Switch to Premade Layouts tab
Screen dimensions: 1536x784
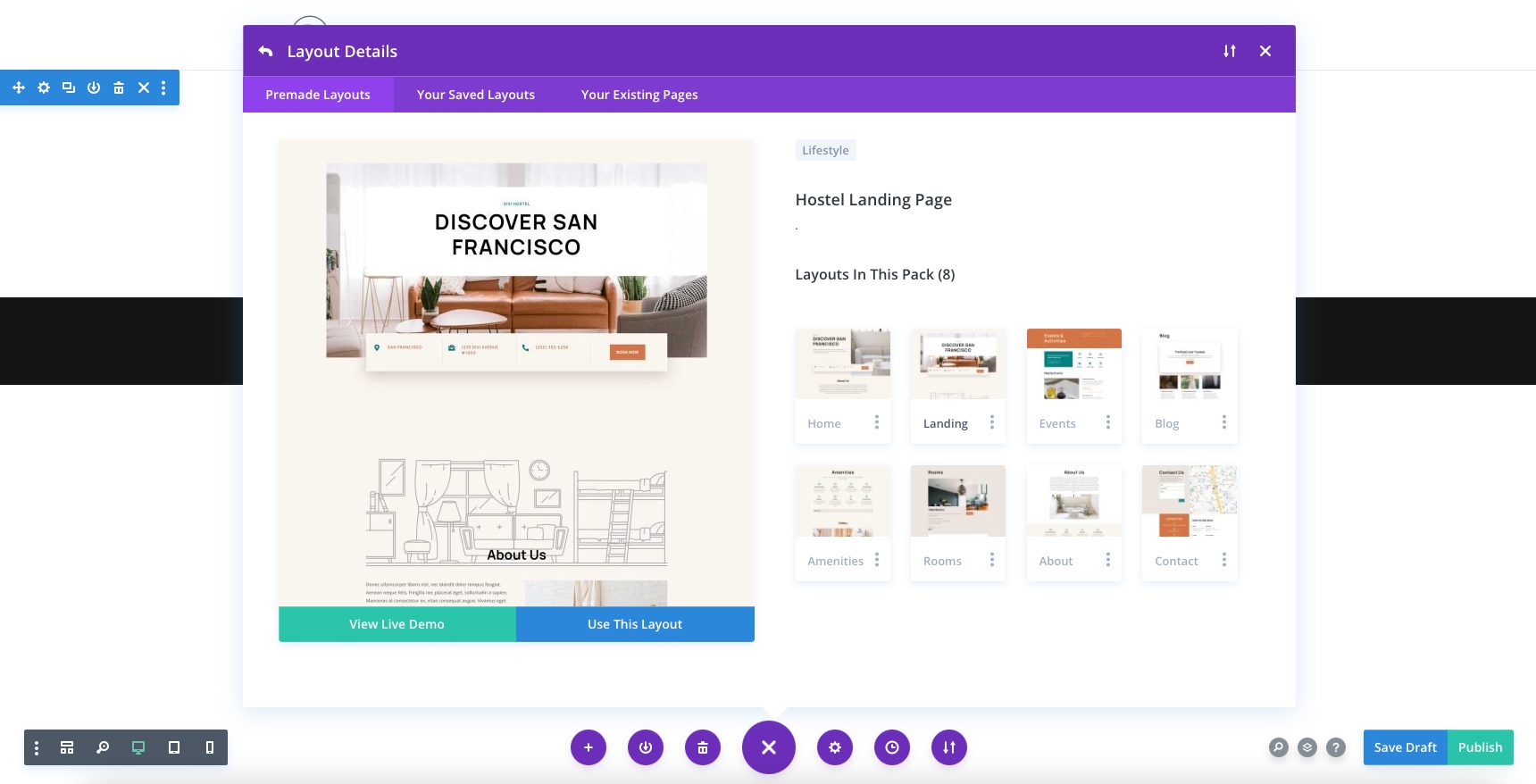[x=318, y=95]
